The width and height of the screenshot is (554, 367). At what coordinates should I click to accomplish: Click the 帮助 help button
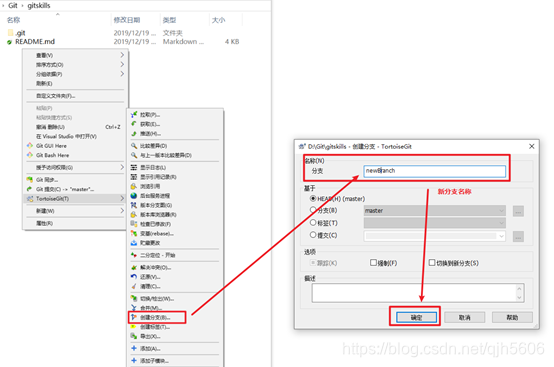[x=512, y=318]
